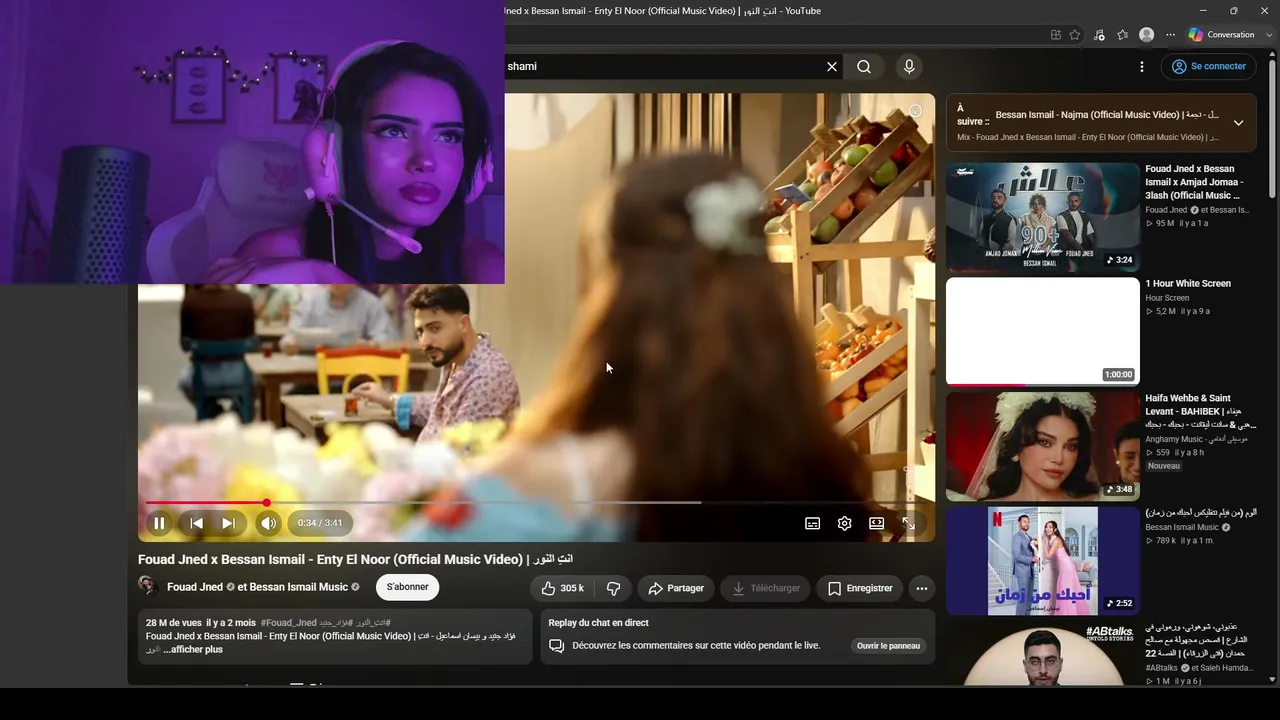Save the video with Enregistrer
Screen dimensions: 1280x720
(859, 588)
